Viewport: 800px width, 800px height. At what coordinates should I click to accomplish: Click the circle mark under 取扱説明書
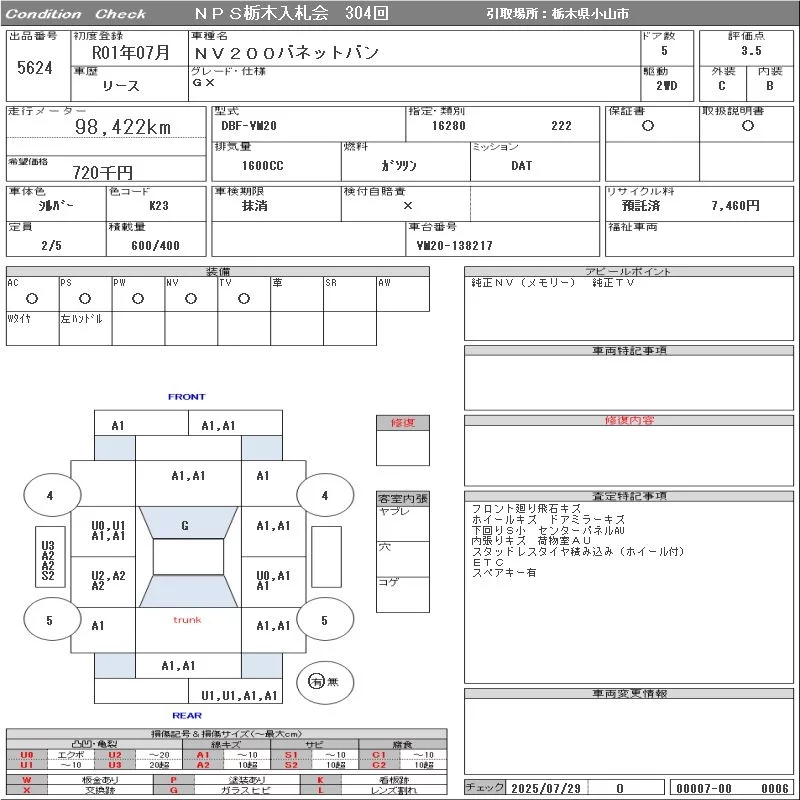(748, 126)
